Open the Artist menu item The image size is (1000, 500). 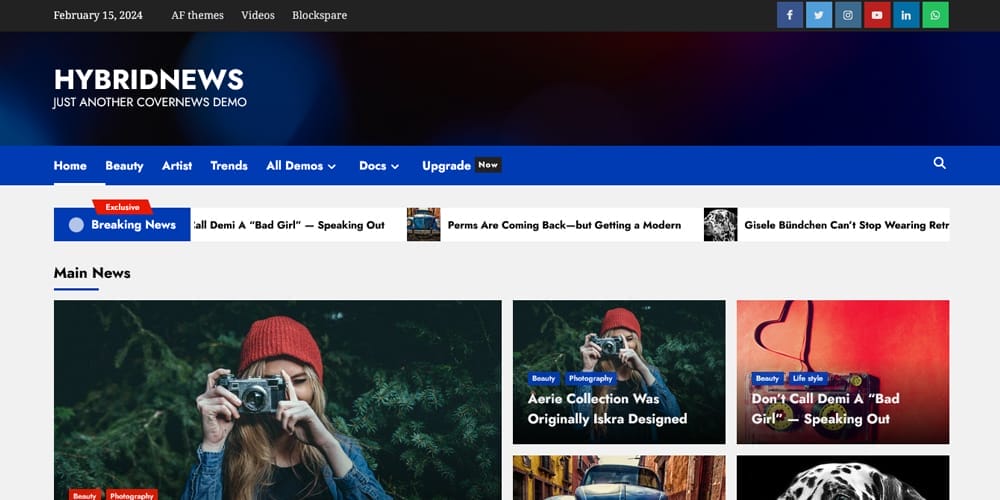(177, 166)
